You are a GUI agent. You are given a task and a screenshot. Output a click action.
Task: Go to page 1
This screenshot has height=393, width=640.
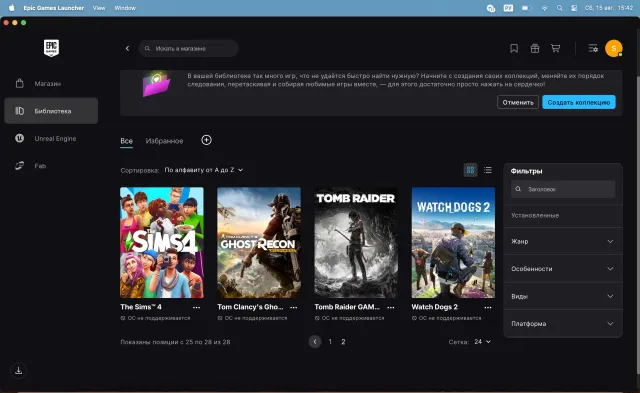pyautogui.click(x=330, y=342)
